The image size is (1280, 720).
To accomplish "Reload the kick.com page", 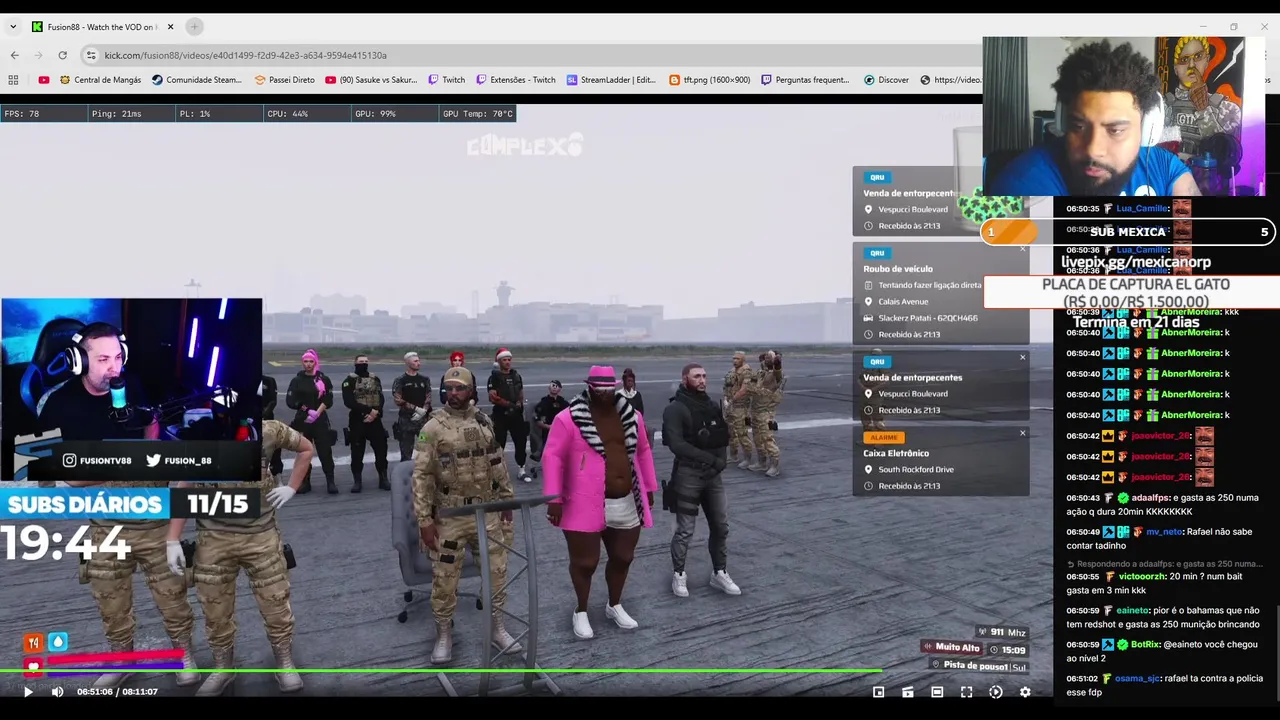I will (62, 55).
